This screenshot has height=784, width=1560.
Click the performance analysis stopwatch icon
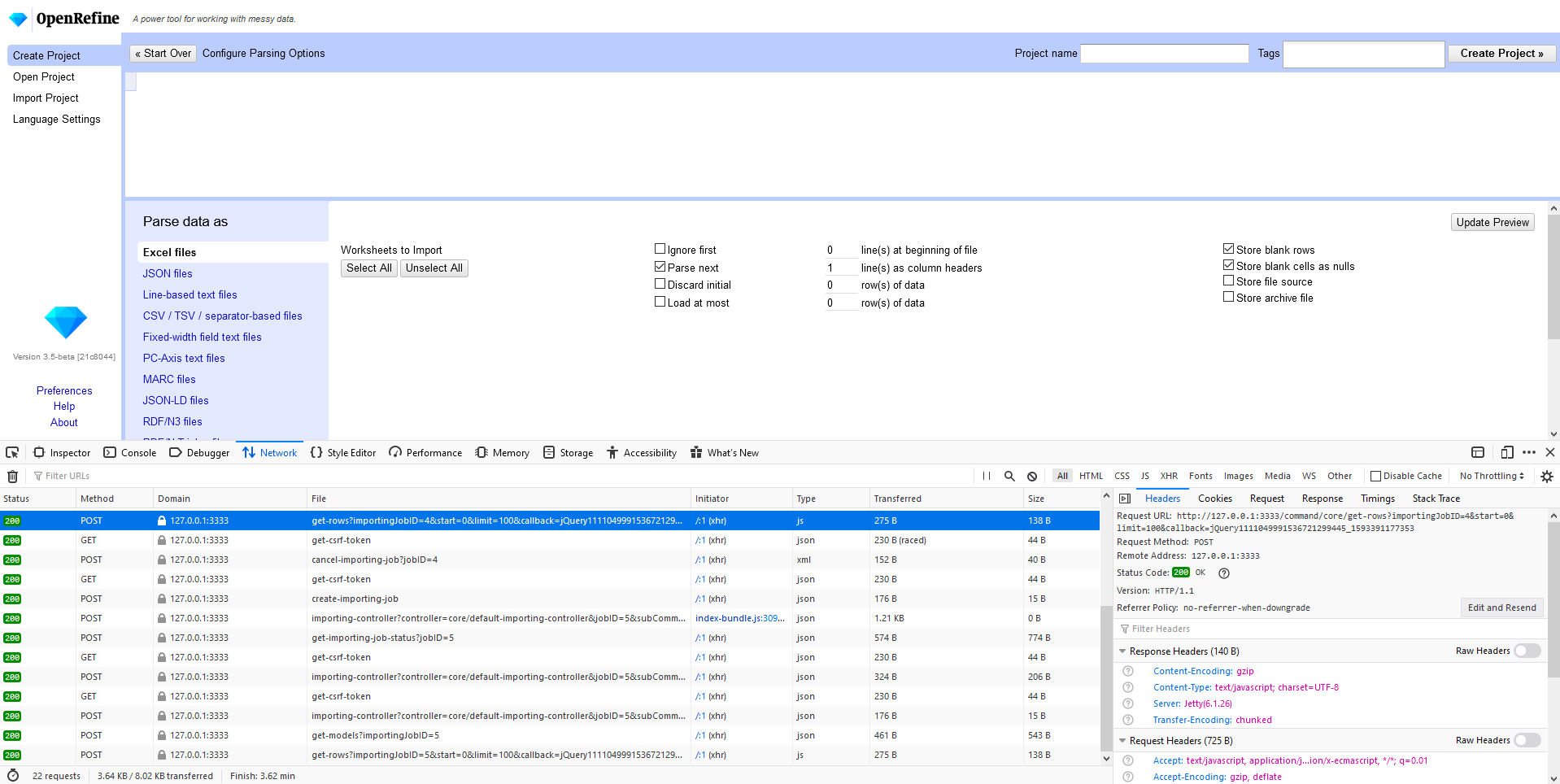pos(13,775)
